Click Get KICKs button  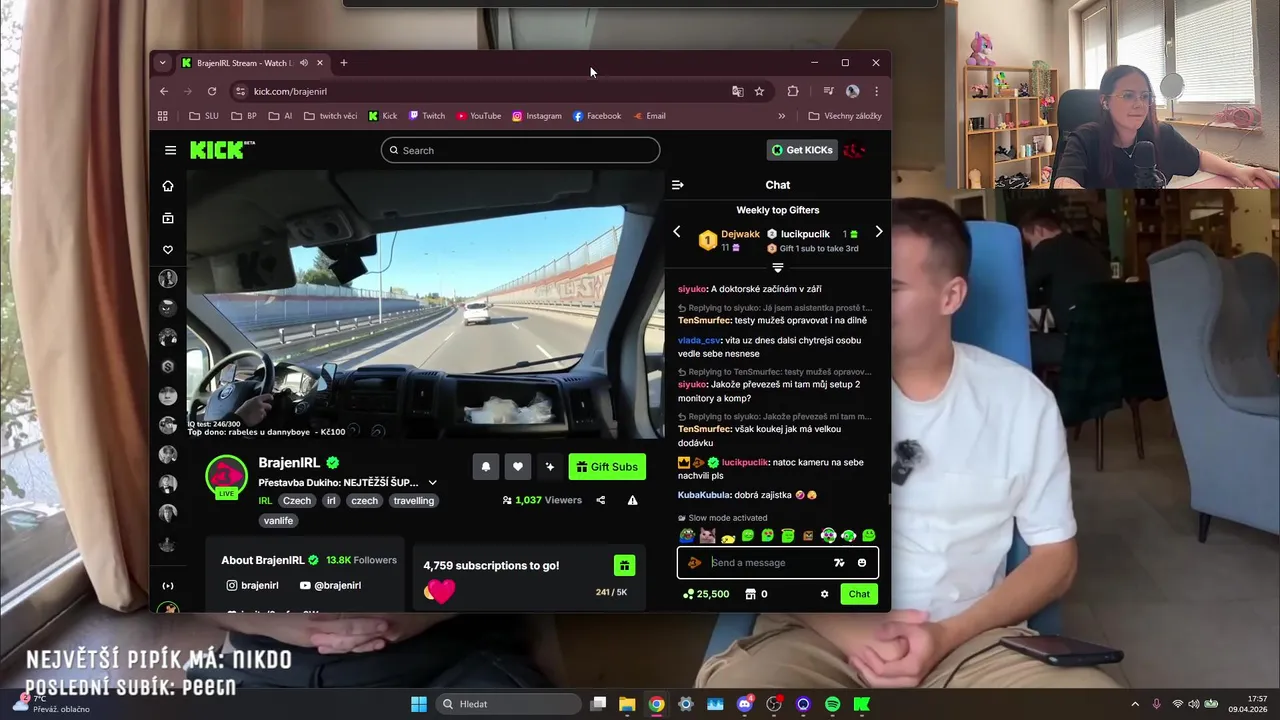pyautogui.click(x=802, y=150)
